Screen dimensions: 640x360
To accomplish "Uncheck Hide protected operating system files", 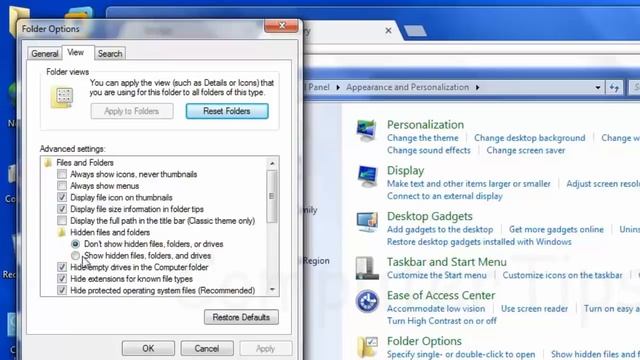I will tap(62, 291).
